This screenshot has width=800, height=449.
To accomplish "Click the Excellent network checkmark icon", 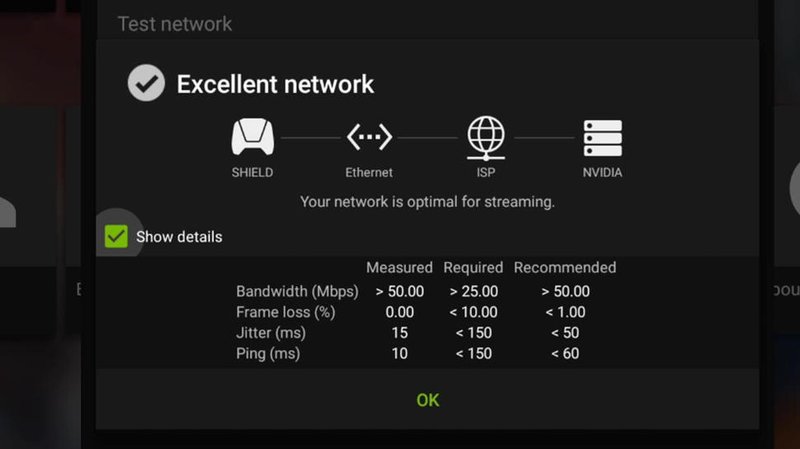I will (146, 83).
